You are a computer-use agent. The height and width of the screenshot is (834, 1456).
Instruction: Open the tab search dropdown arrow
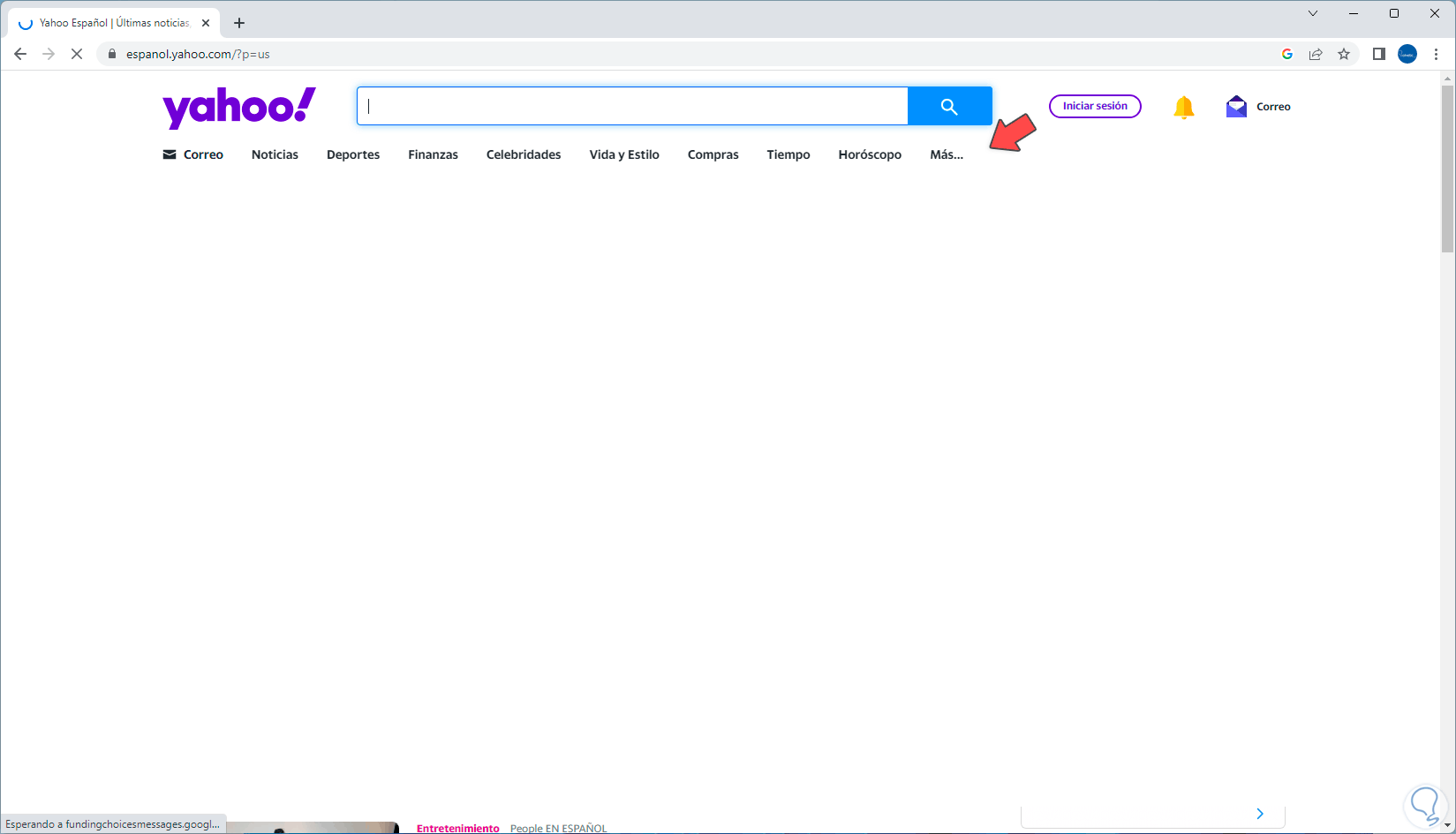[x=1313, y=13]
